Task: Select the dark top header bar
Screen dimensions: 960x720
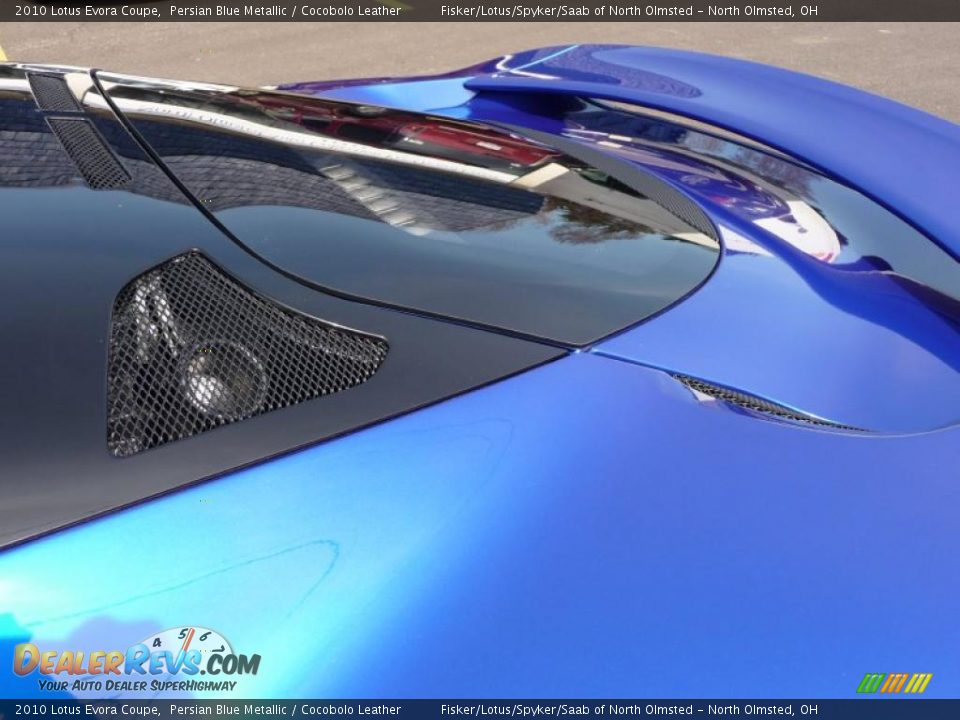Action: pyautogui.click(x=480, y=10)
